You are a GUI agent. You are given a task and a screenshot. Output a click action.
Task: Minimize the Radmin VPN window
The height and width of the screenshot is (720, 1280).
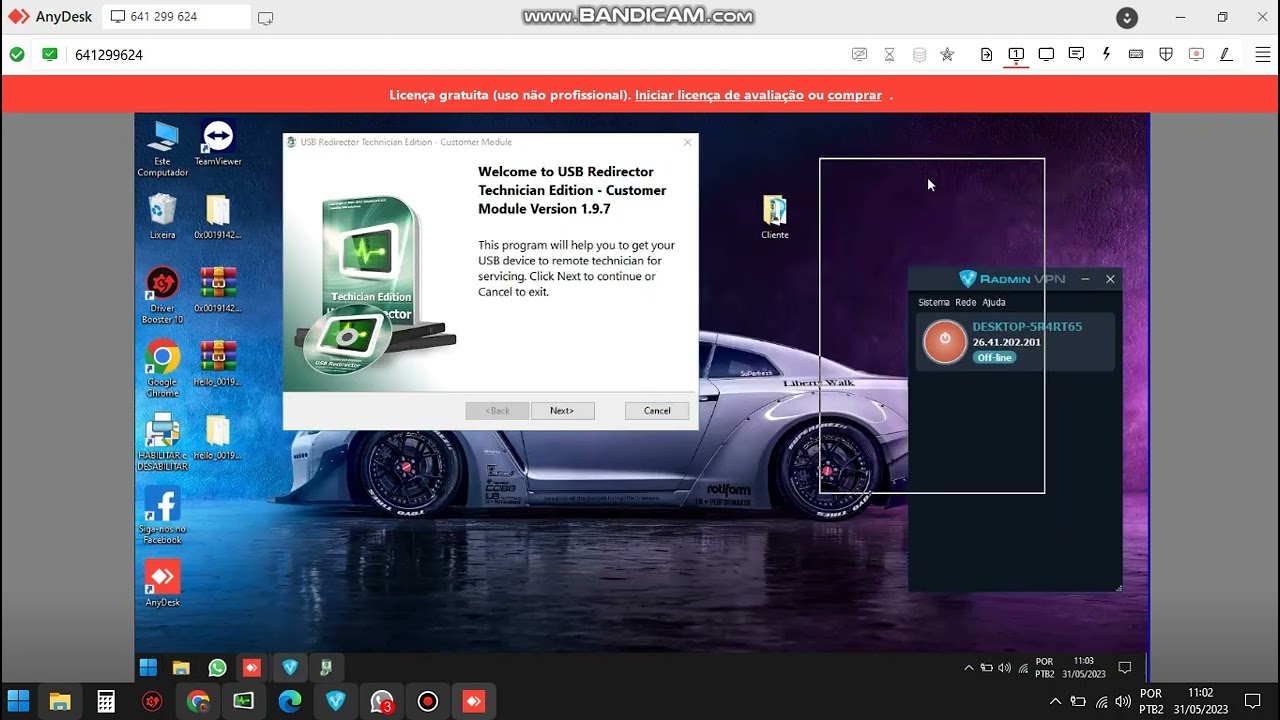point(1086,280)
